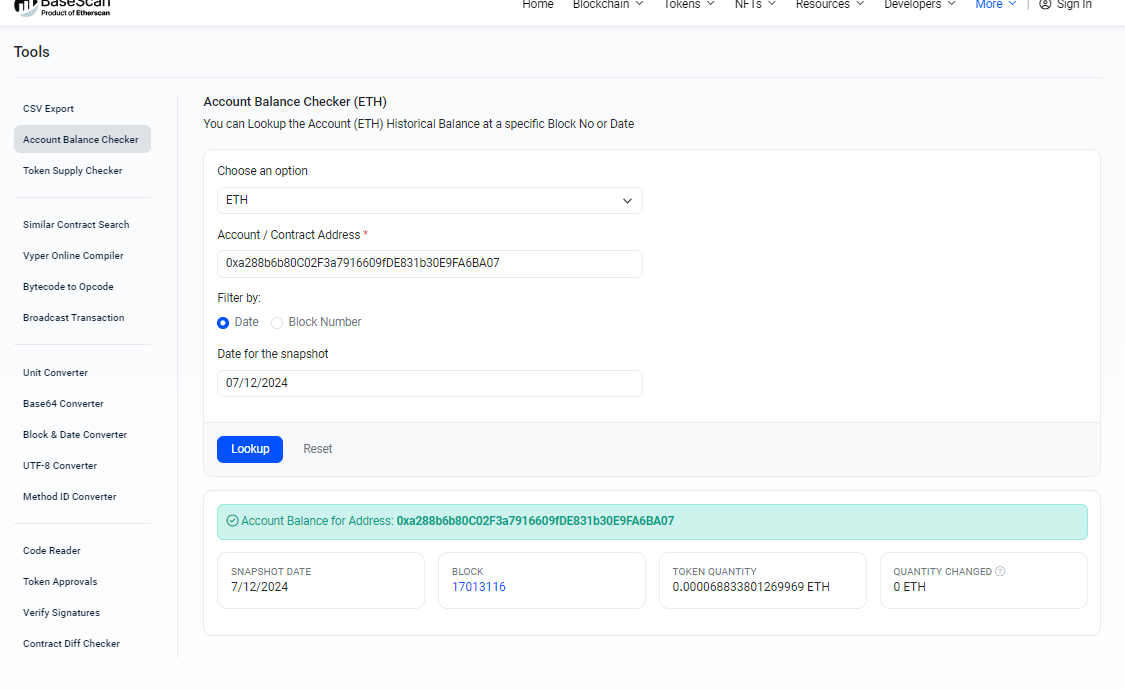Go to Home in top navigation
Viewport: 1125px width, 689px height.
[x=537, y=4]
